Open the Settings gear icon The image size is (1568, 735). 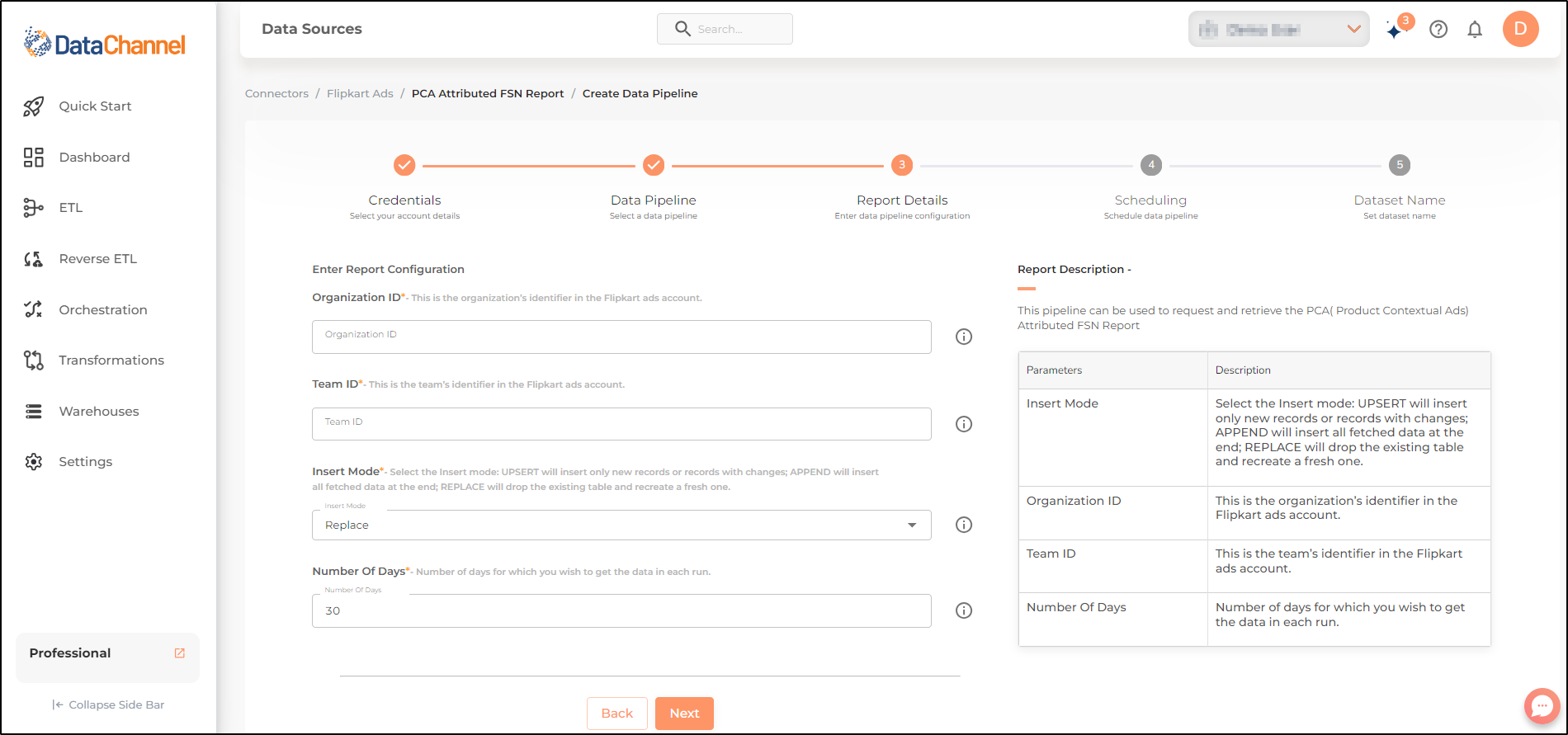(x=34, y=462)
